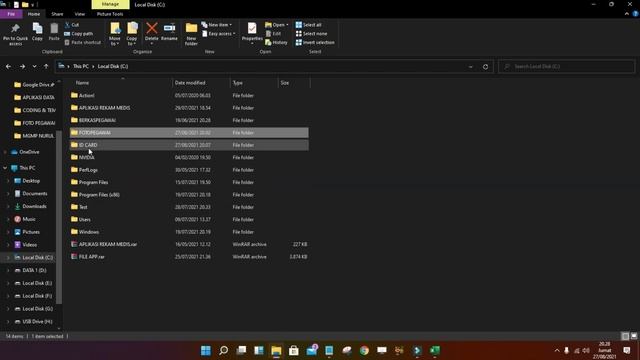Open the Move to dropdown

pyautogui.click(x=115, y=34)
